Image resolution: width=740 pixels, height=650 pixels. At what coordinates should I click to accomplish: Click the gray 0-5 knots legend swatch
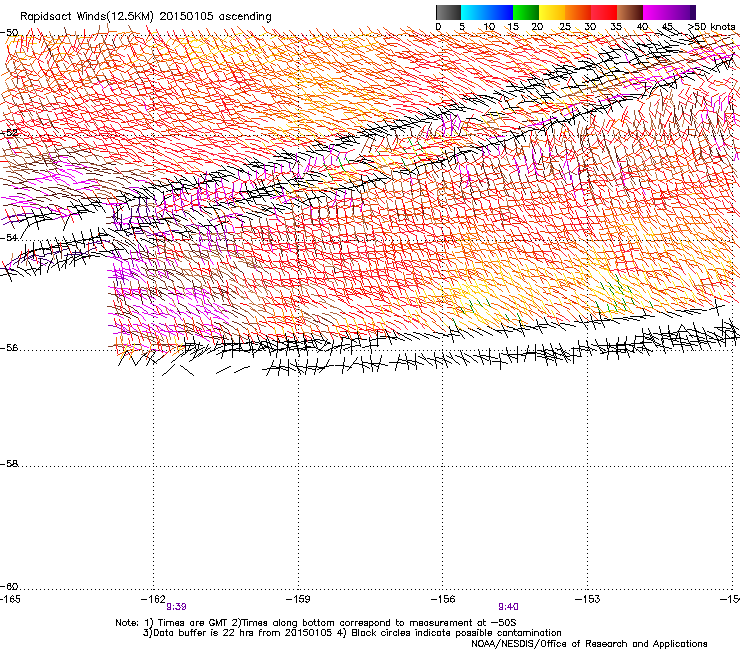[448, 12]
